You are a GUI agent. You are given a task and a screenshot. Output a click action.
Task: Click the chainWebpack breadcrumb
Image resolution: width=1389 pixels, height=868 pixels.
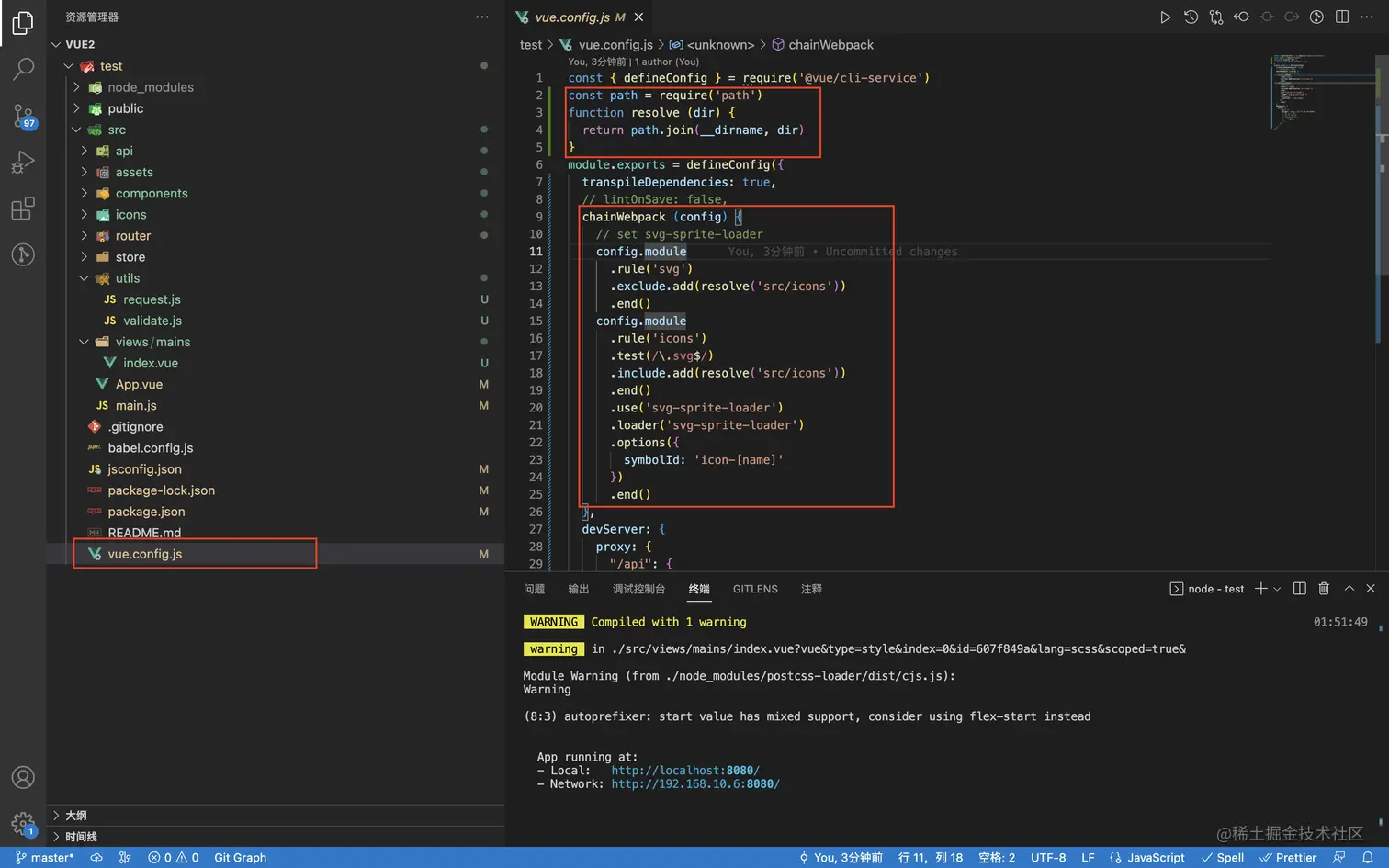[823, 45]
